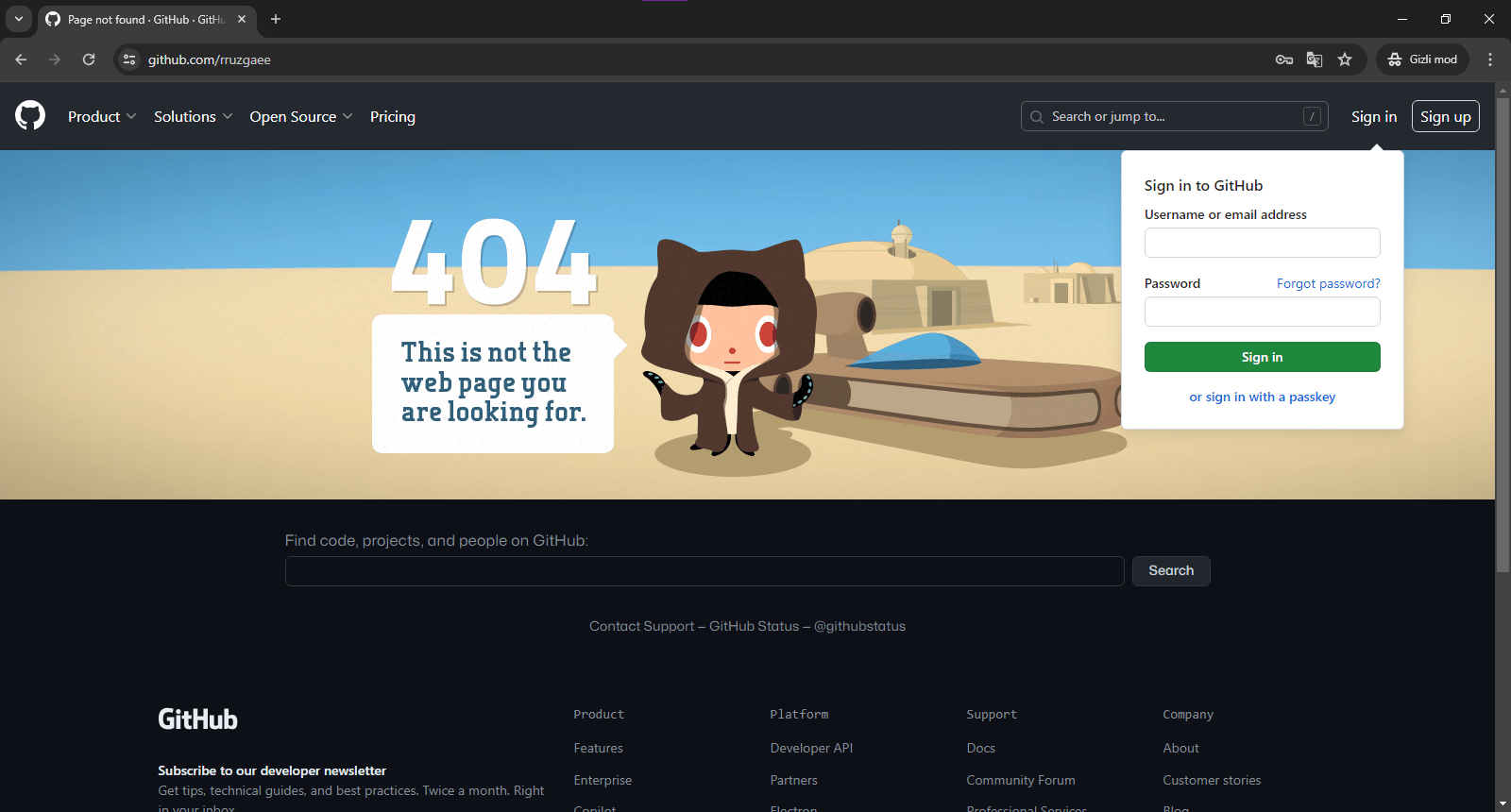Open the Enterprise footer link
Screen dimensions: 1511x812
(603, 780)
